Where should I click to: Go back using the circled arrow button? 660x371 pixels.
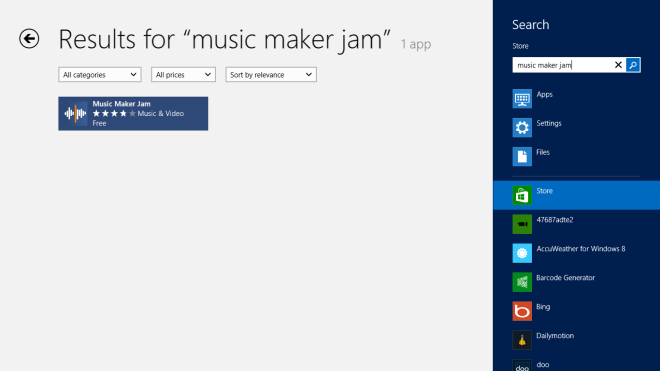click(29, 39)
